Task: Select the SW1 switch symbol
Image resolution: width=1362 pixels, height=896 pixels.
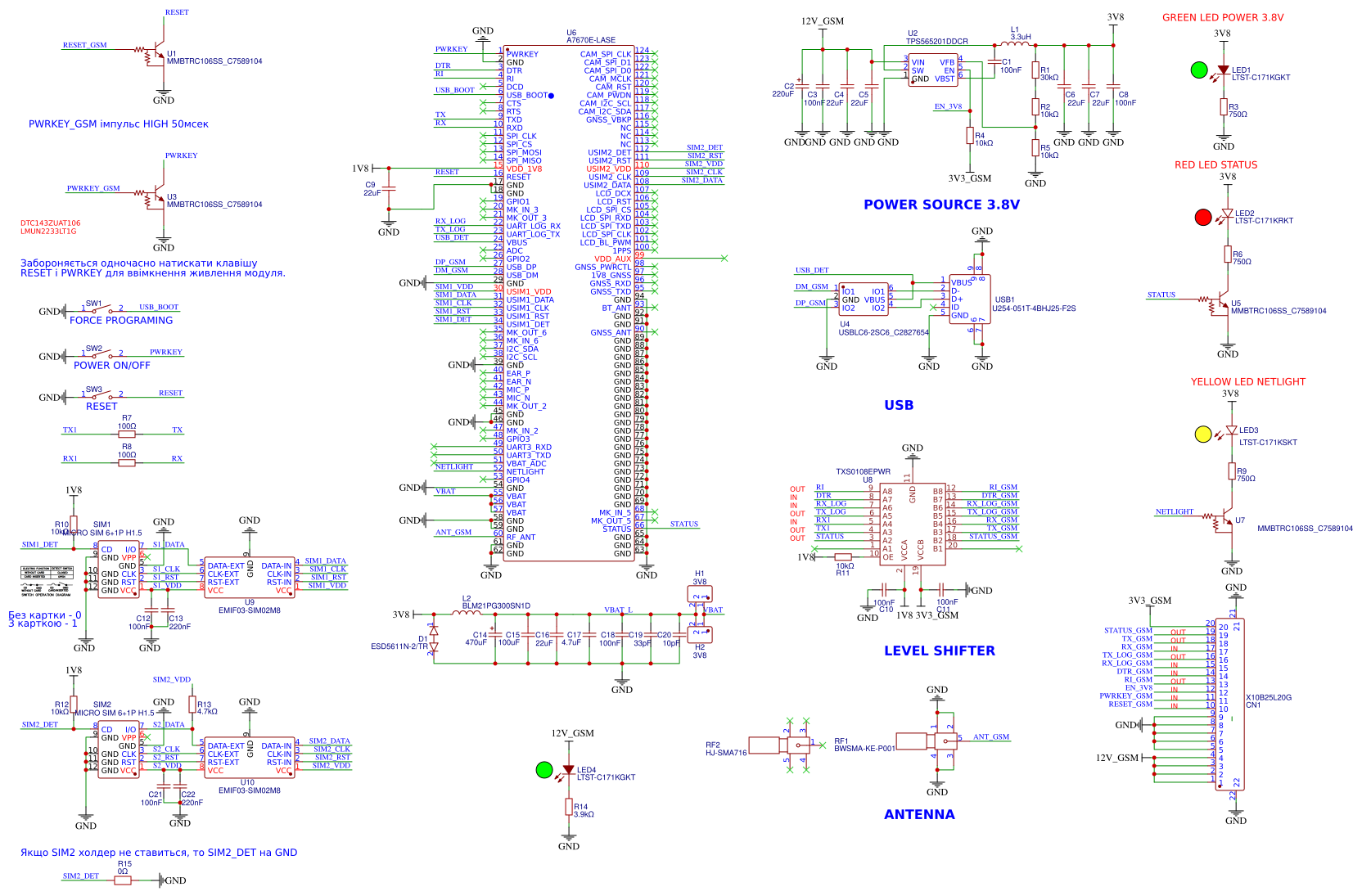Action: point(101,309)
